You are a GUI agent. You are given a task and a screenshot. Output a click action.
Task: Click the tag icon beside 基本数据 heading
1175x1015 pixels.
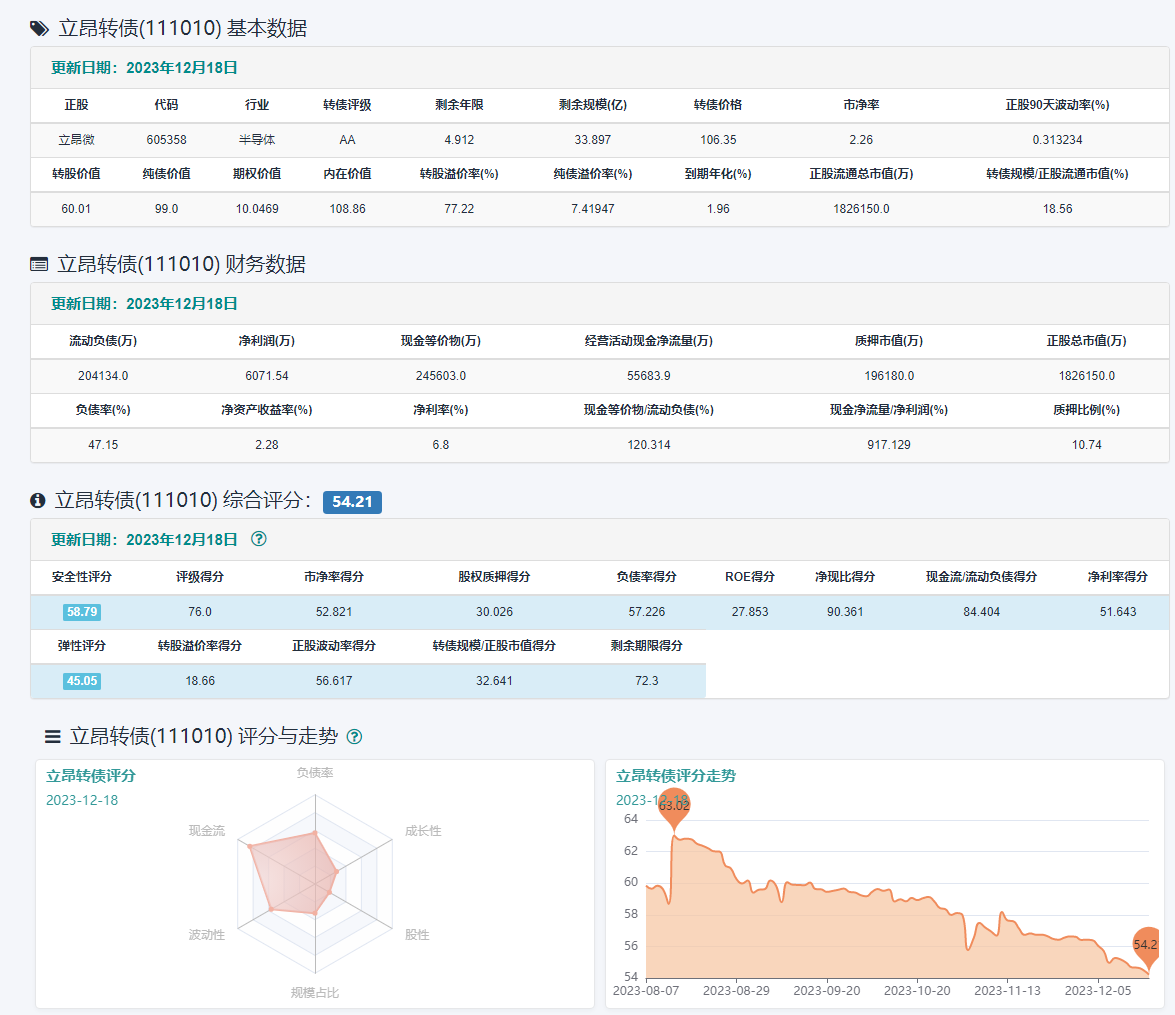[39, 29]
